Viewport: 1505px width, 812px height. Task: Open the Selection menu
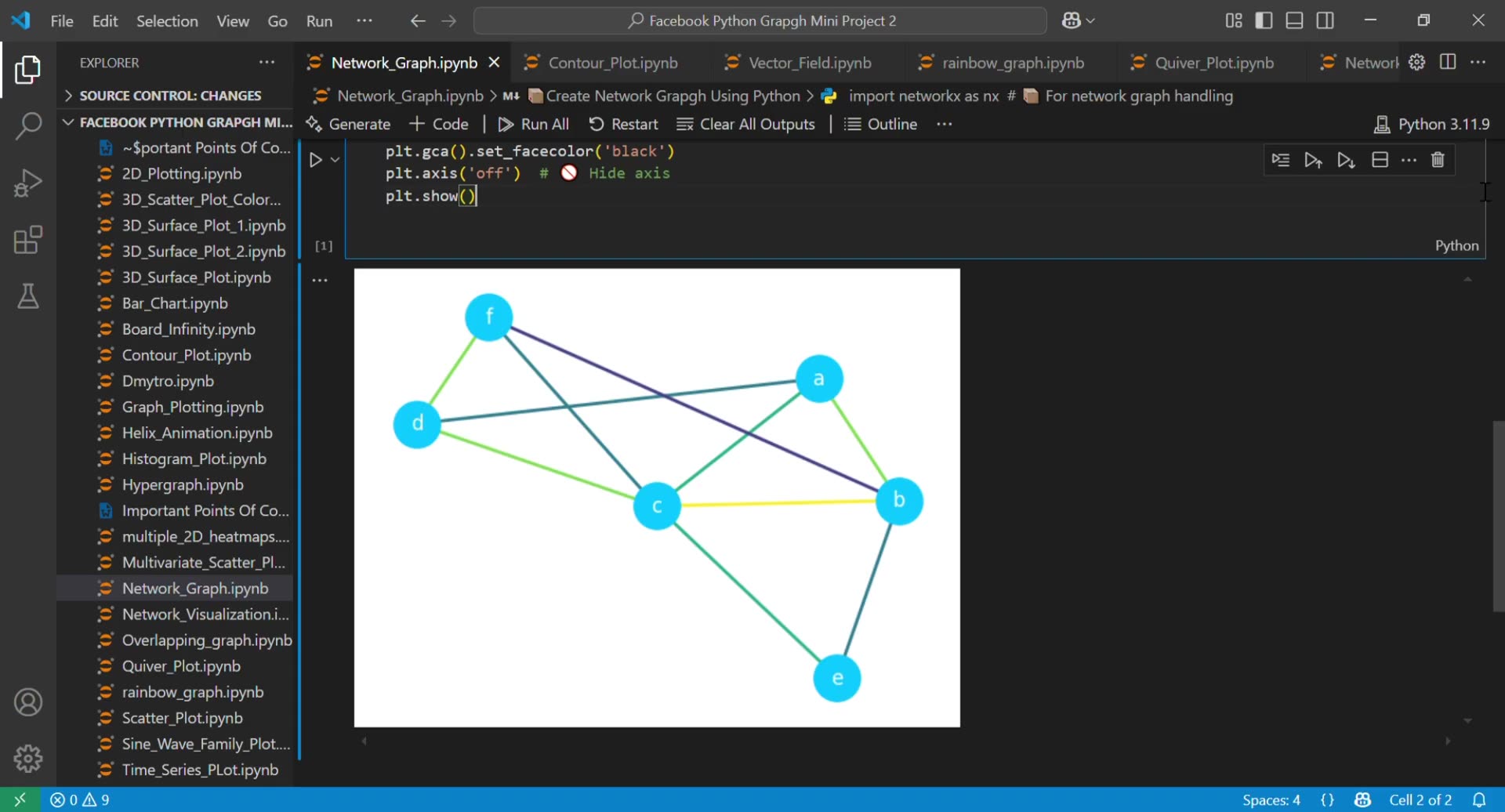tap(167, 21)
